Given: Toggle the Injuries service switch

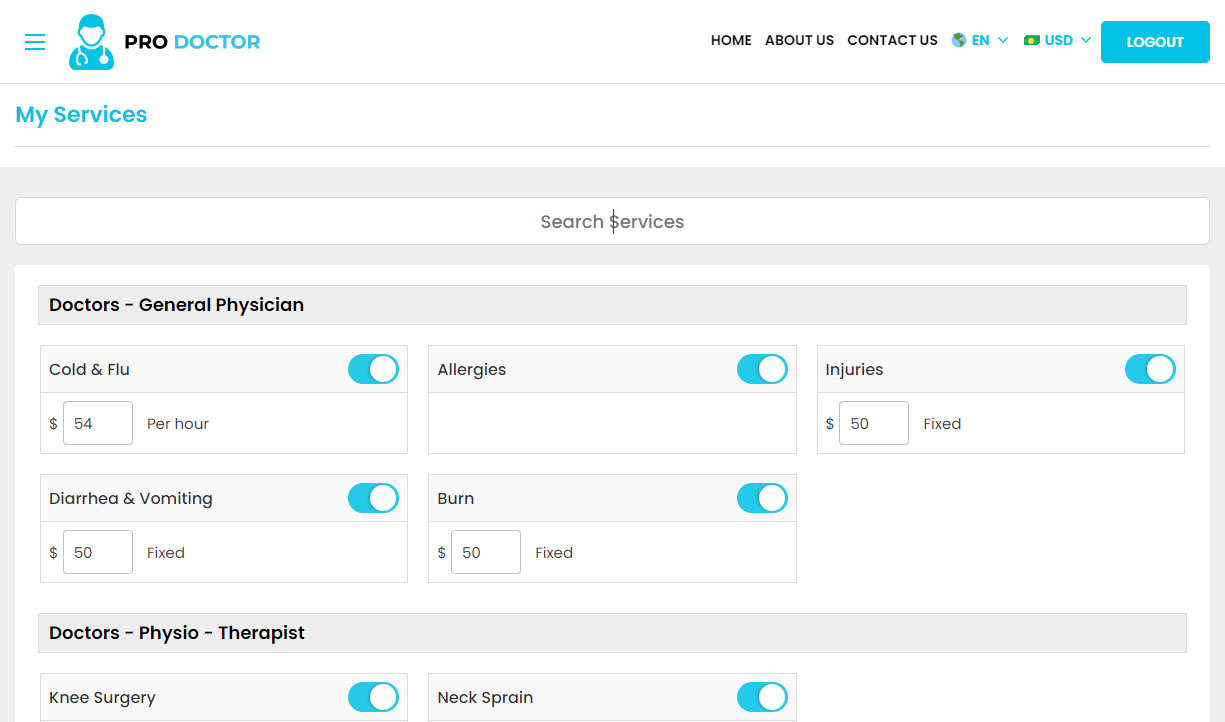Looking at the screenshot, I should click(x=1150, y=369).
